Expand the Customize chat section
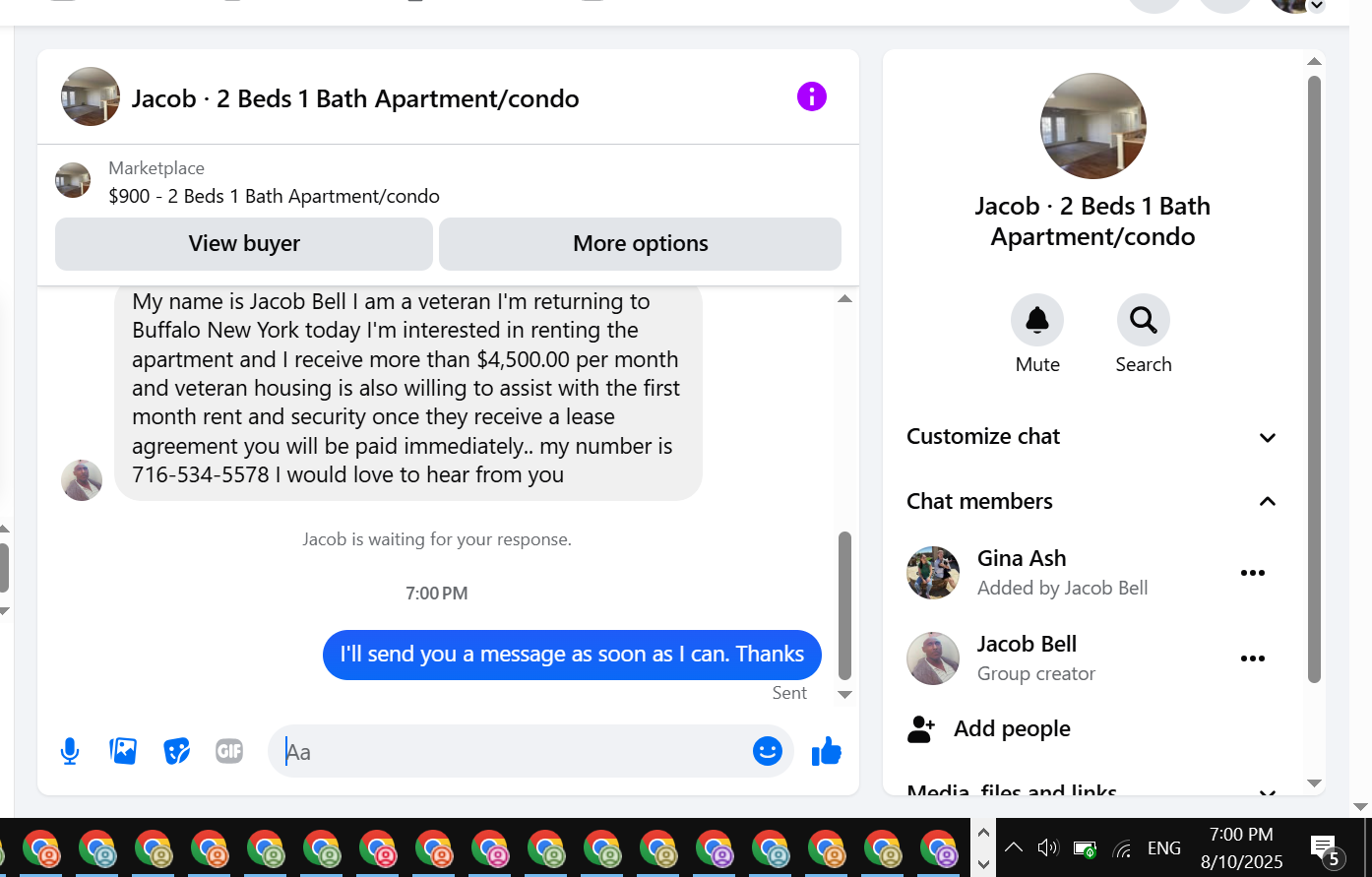This screenshot has height=877, width=1372. tap(1091, 437)
